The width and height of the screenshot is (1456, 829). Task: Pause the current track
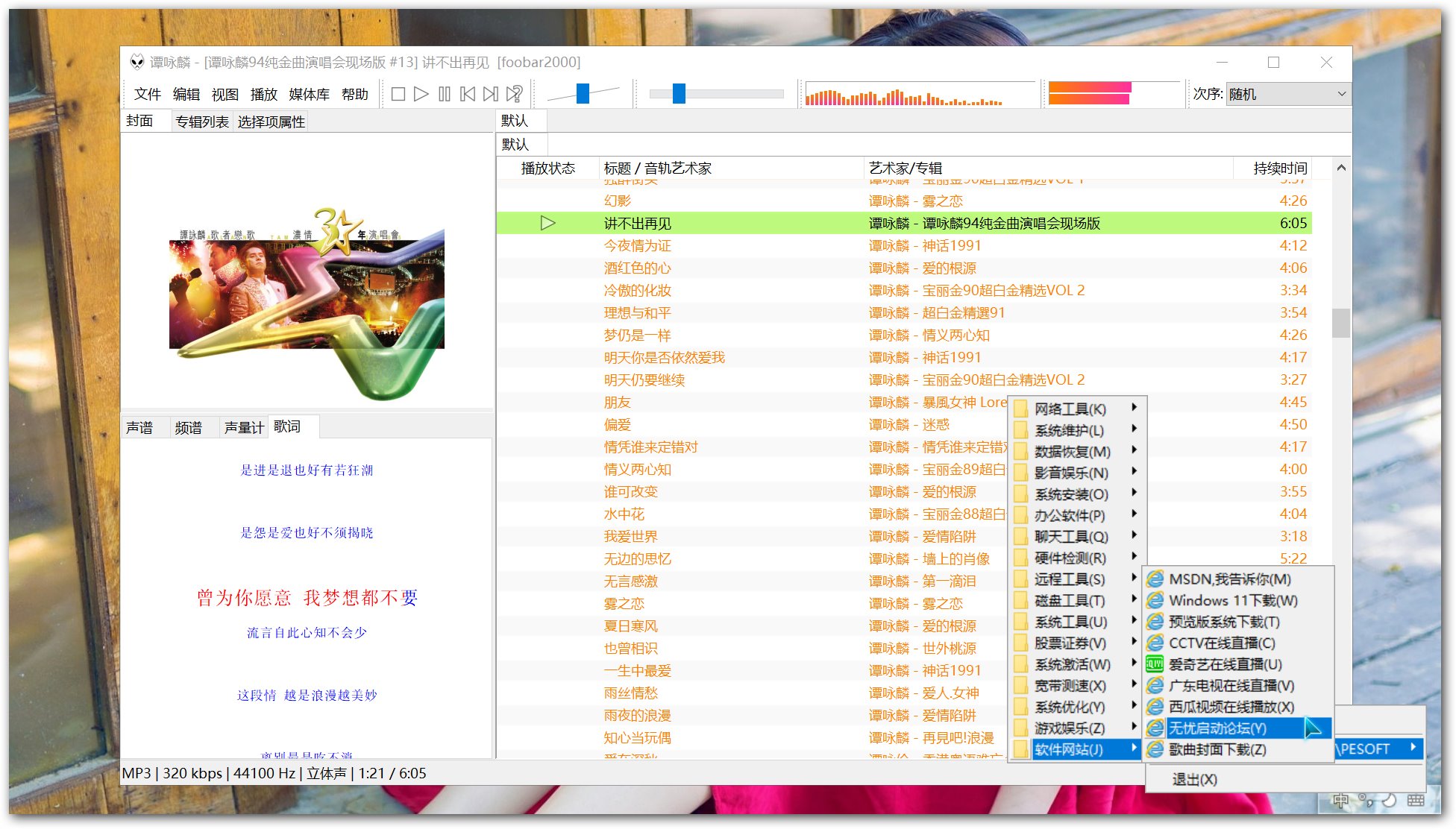(445, 94)
